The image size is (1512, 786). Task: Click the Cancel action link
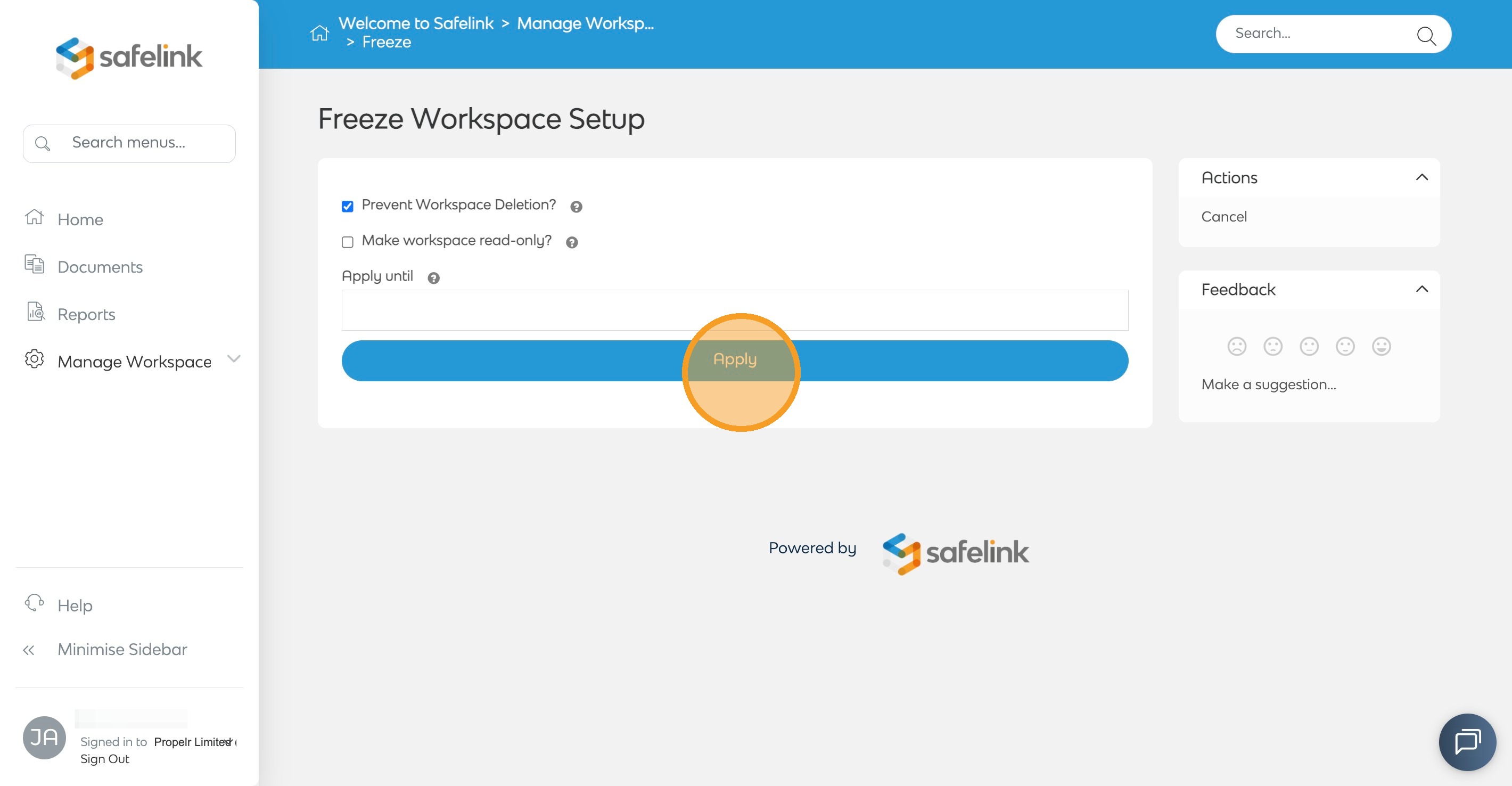(1223, 217)
